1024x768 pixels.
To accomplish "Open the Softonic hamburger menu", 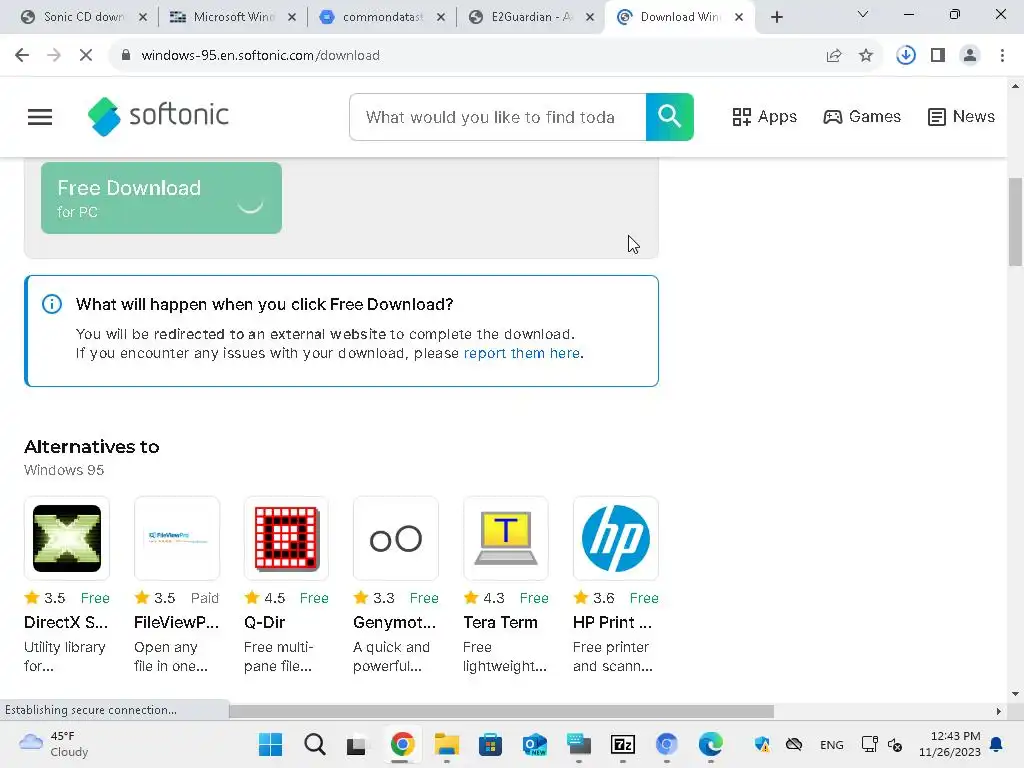I will point(40,117).
